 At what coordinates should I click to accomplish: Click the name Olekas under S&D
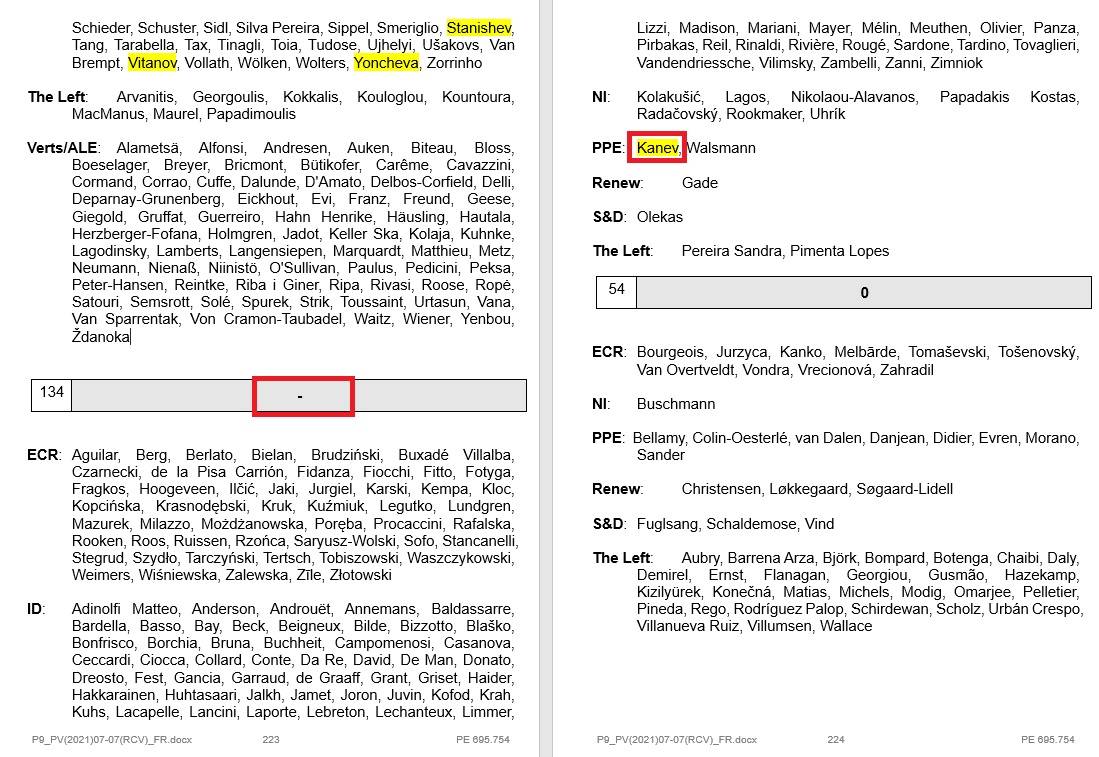tap(659, 217)
